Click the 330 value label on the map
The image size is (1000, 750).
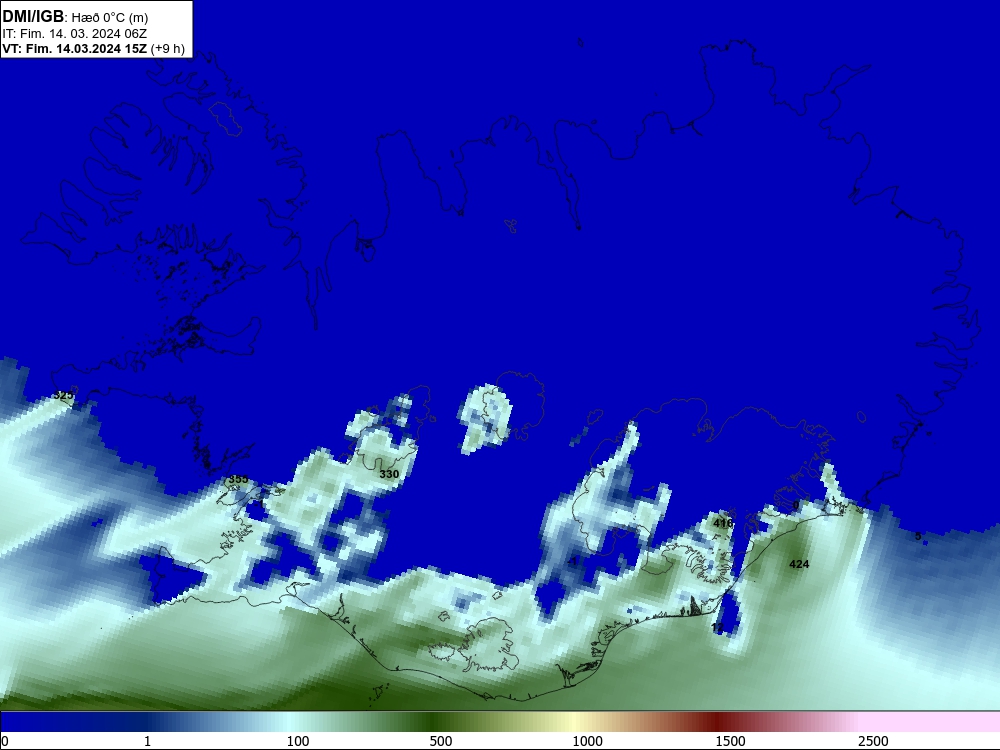(x=389, y=474)
